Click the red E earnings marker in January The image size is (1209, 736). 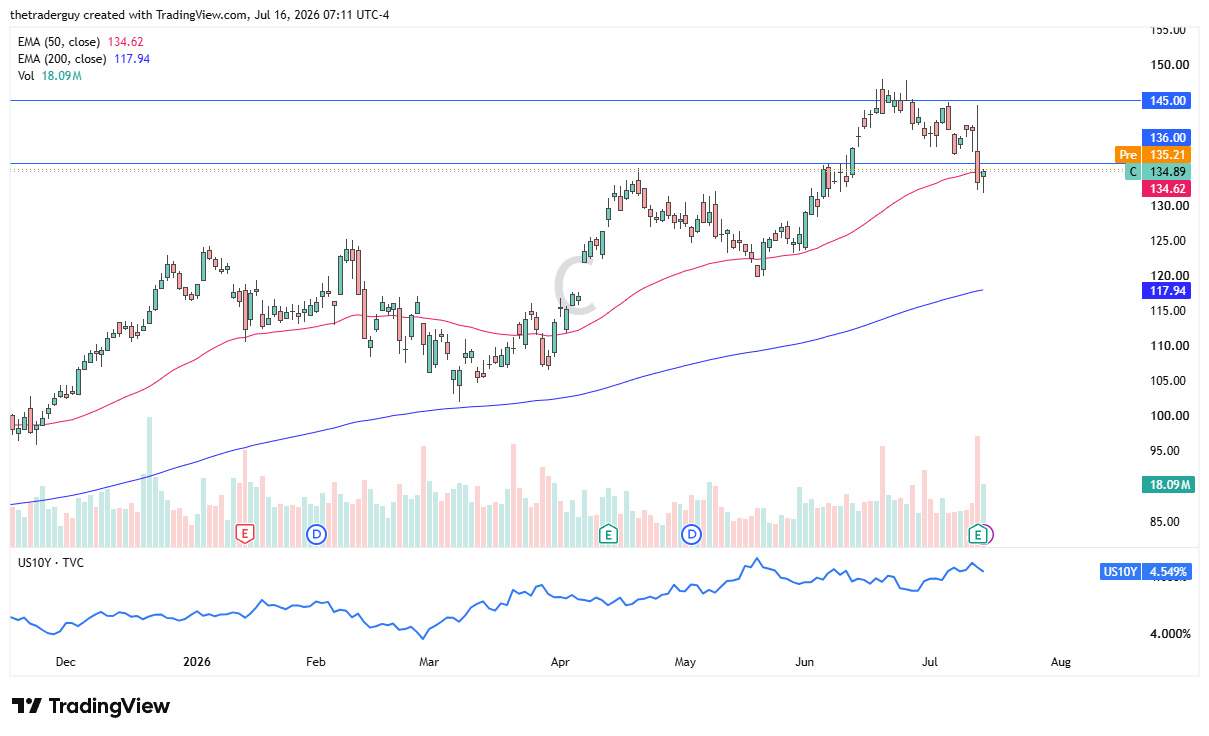244,534
